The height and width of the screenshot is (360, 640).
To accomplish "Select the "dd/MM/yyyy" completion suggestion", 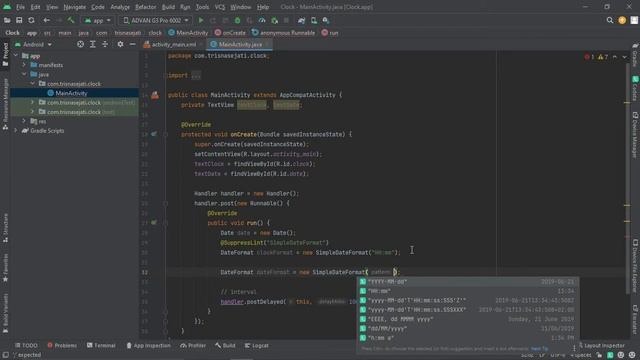I will coord(467,328).
